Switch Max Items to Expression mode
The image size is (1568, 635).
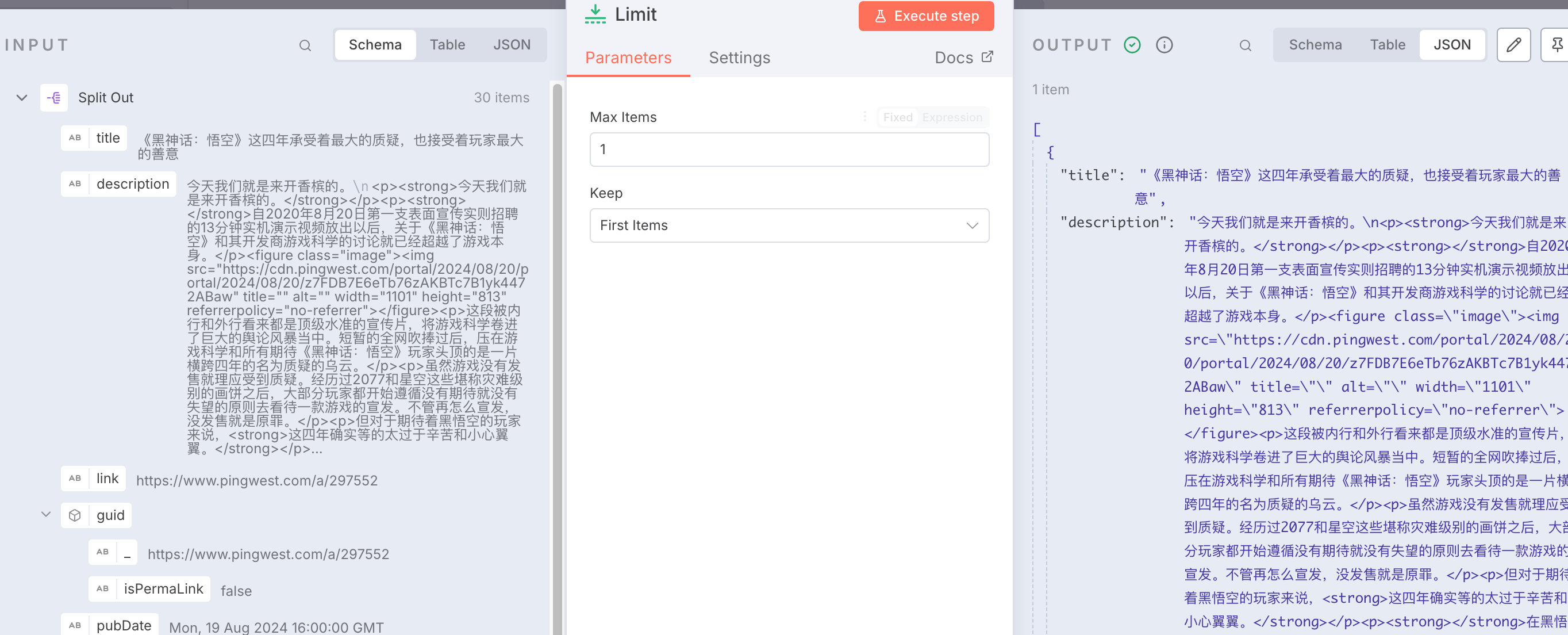coord(951,117)
